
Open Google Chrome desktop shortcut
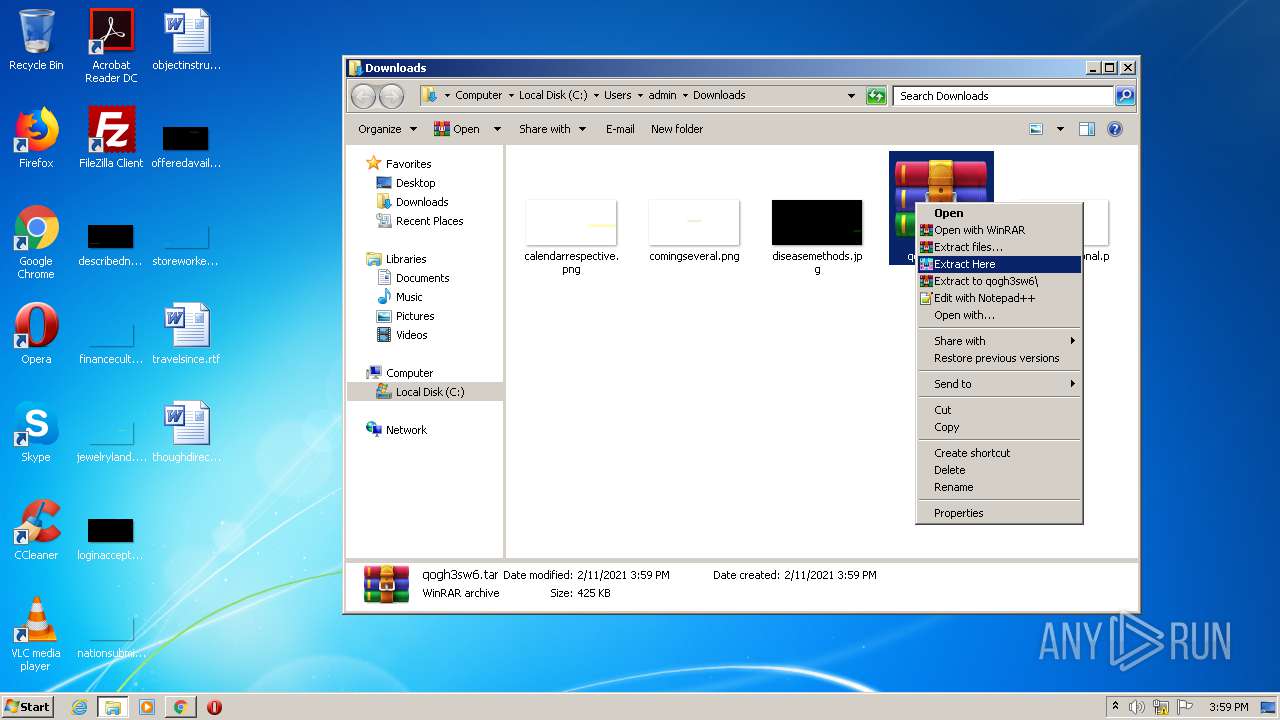point(36,242)
